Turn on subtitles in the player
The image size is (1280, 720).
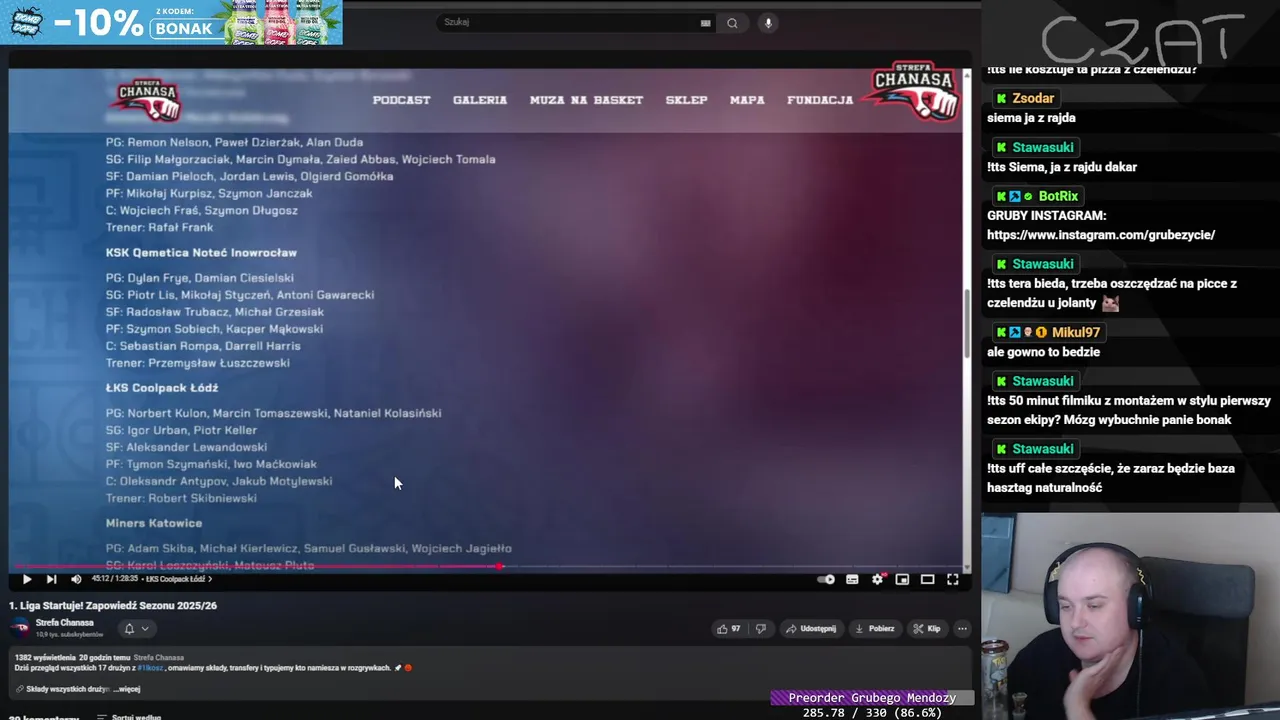coord(852,579)
